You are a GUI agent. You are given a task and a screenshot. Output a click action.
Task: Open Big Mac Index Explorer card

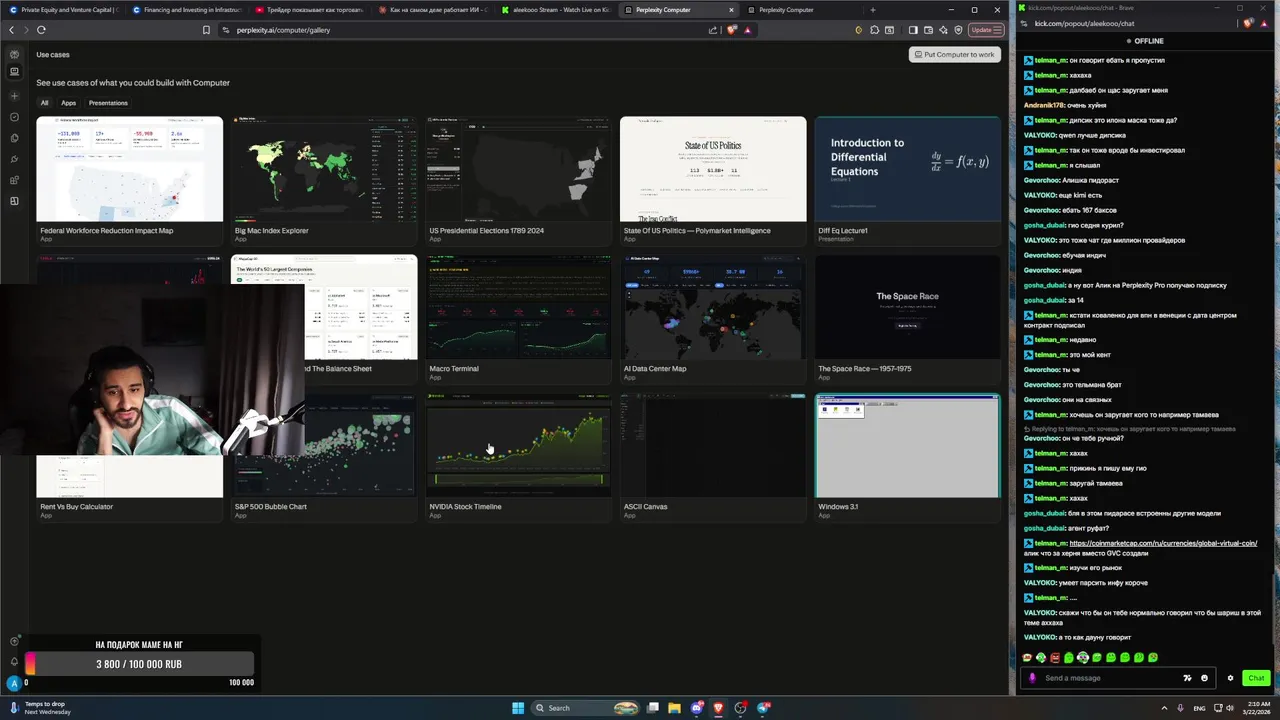[x=324, y=180]
